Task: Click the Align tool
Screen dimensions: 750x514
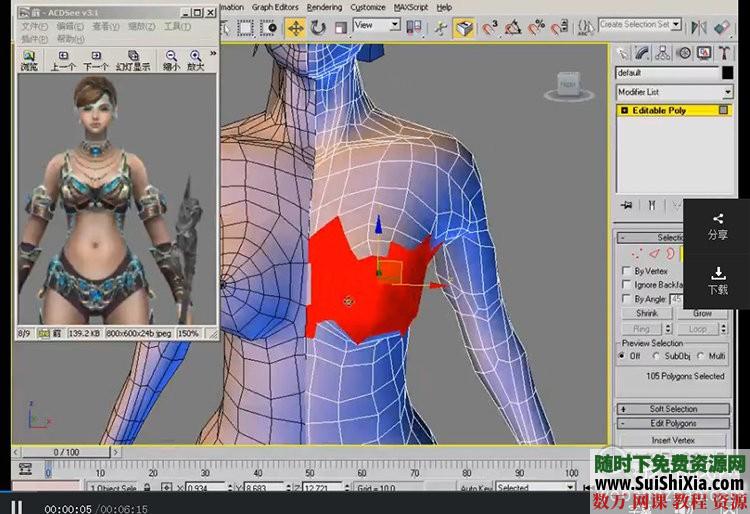Action: (x=722, y=28)
